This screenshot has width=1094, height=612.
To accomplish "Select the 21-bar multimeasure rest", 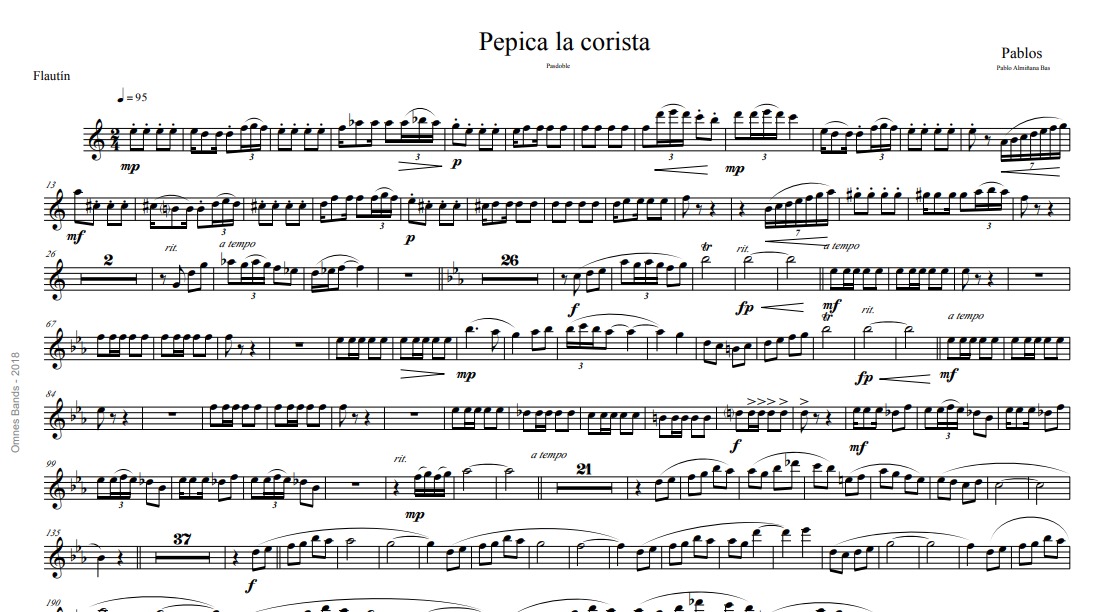I will click(x=583, y=478).
